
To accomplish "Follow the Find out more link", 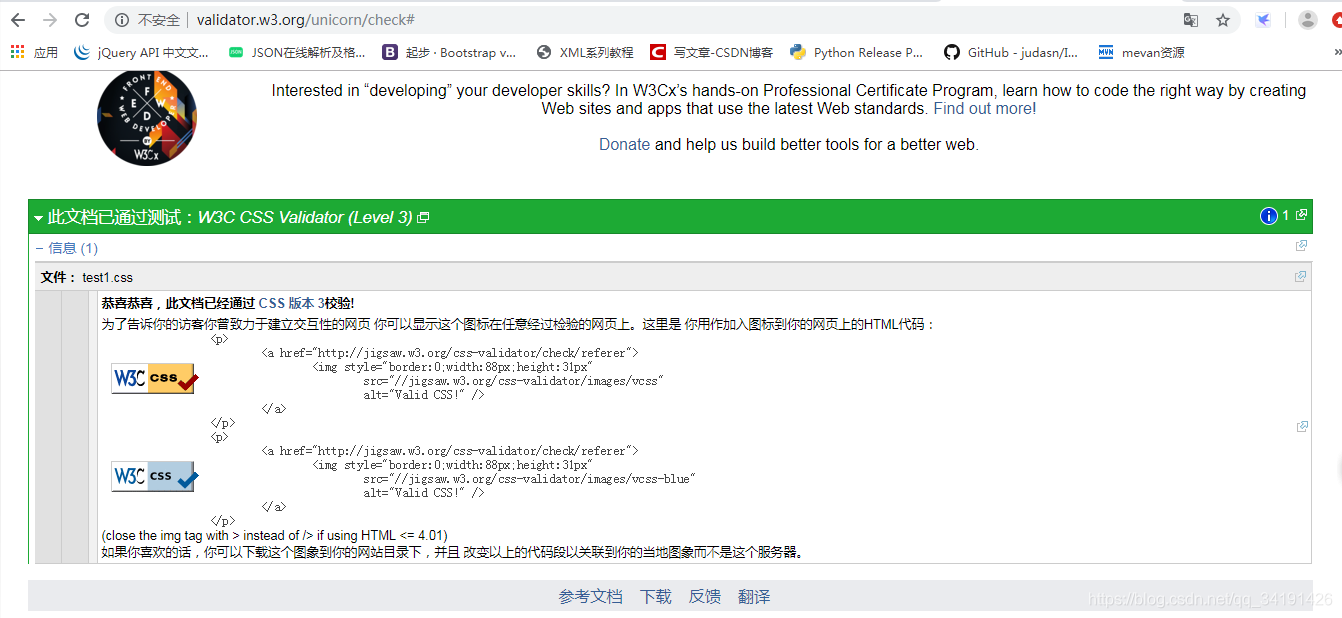I will (985, 108).
